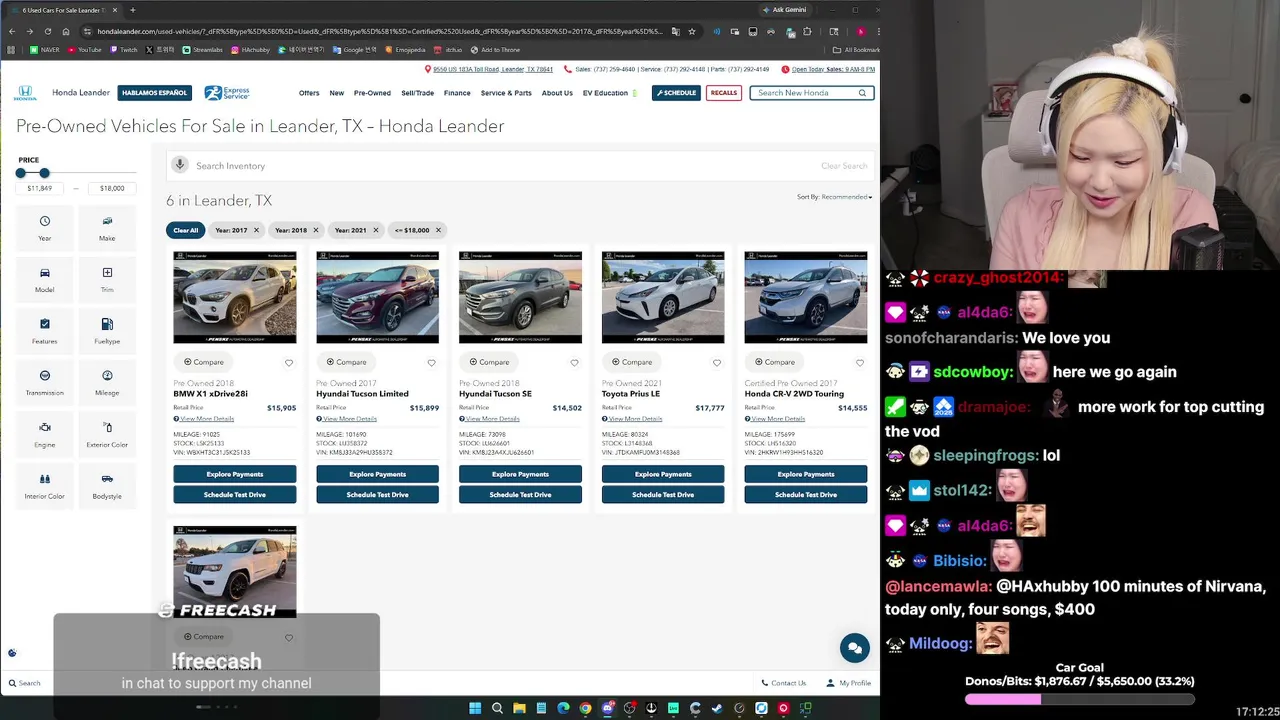This screenshot has height=720, width=1280.
Task: Favorite the Hyundai Tucson SE with heart
Action: point(575,363)
